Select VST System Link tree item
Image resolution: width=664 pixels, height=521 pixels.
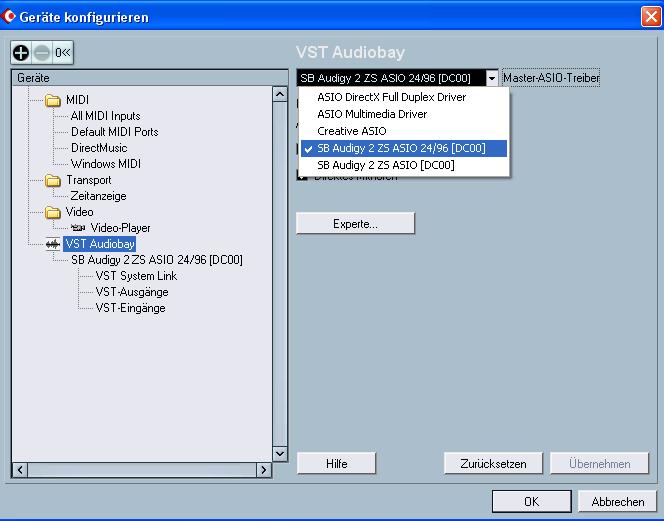[136, 276]
